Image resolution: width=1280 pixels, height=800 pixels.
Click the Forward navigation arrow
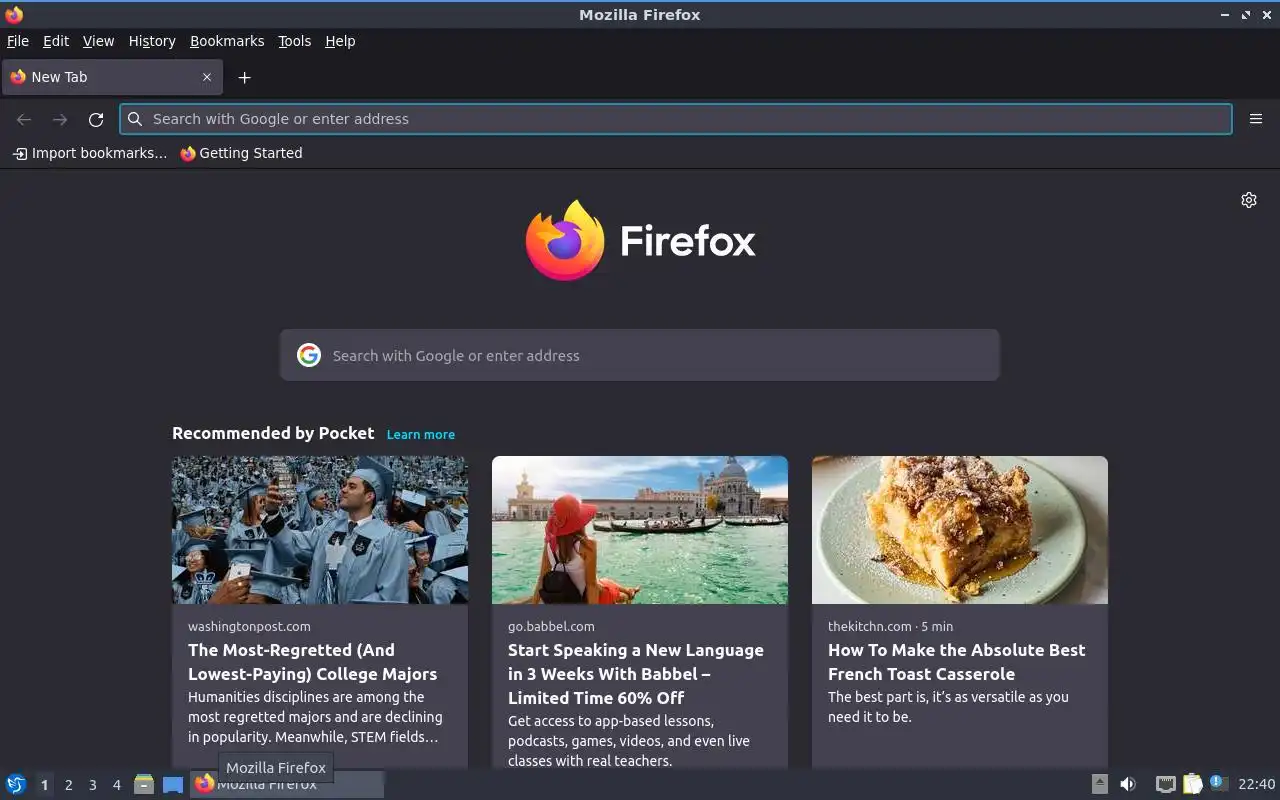60,119
